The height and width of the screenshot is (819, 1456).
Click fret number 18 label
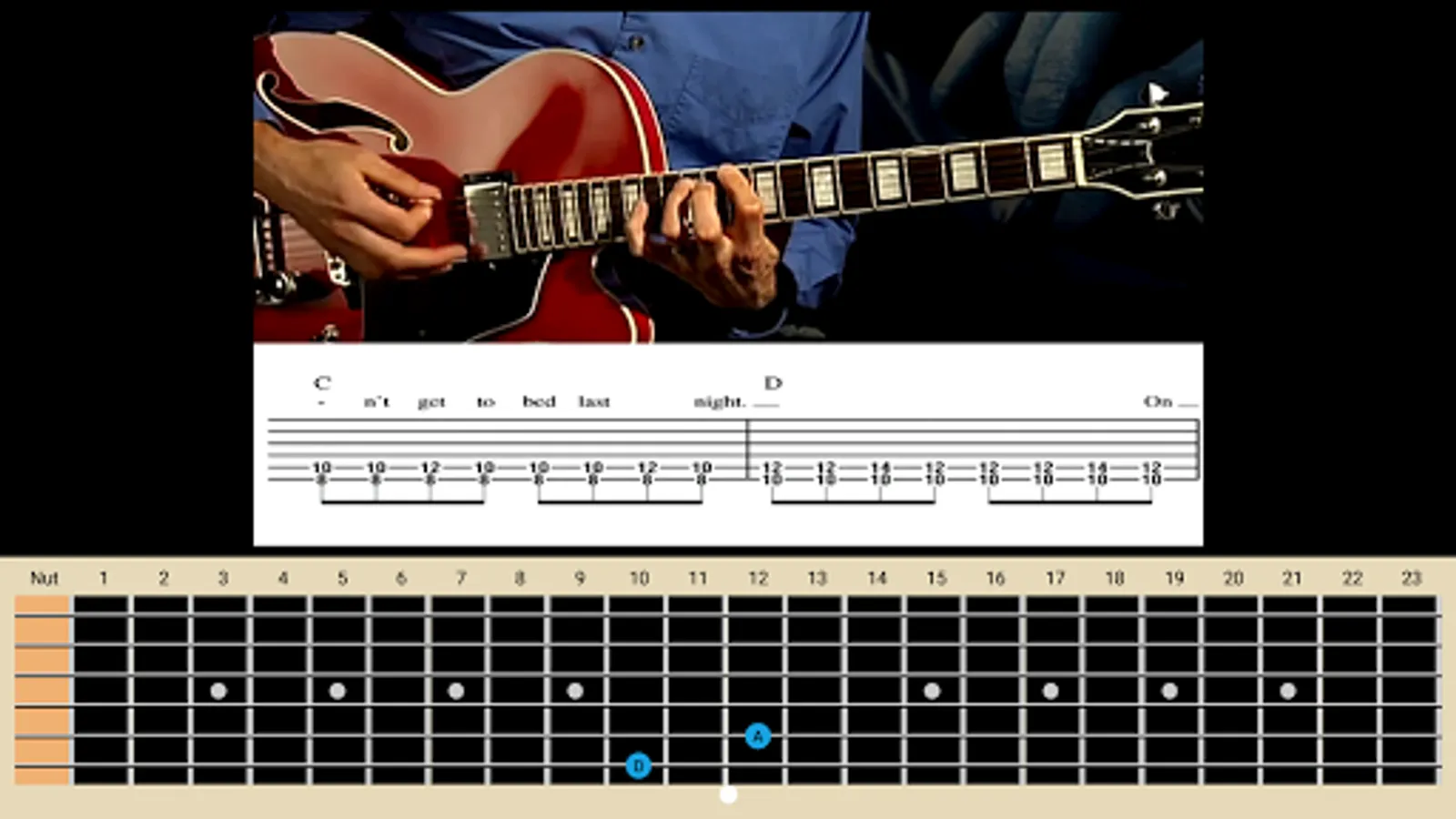pyautogui.click(x=1115, y=578)
